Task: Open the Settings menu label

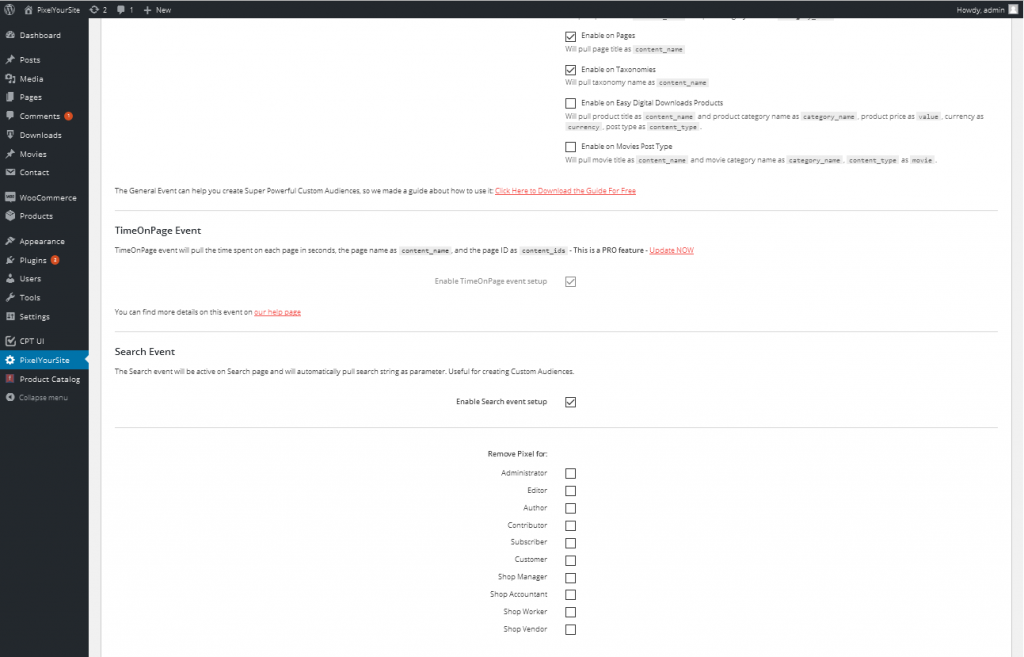Action: pyautogui.click(x=35, y=316)
